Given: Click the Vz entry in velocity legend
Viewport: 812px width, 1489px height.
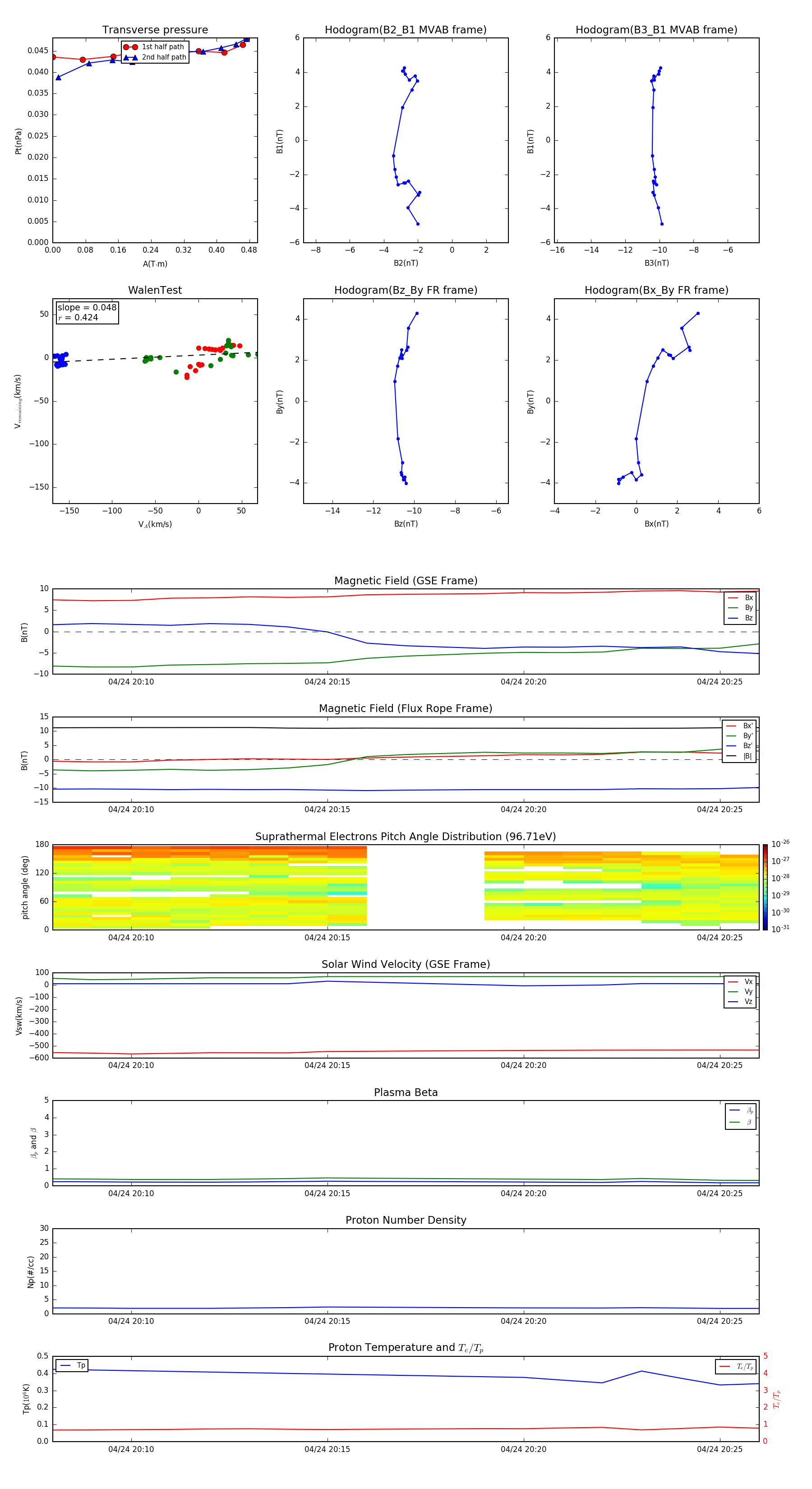Looking at the screenshot, I should [x=740, y=1002].
